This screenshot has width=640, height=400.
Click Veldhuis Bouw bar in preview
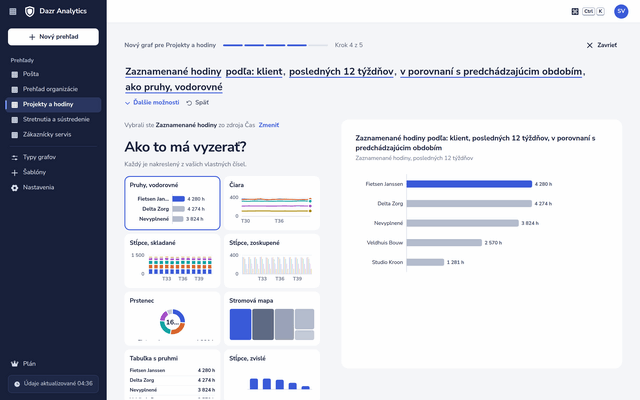coord(444,243)
